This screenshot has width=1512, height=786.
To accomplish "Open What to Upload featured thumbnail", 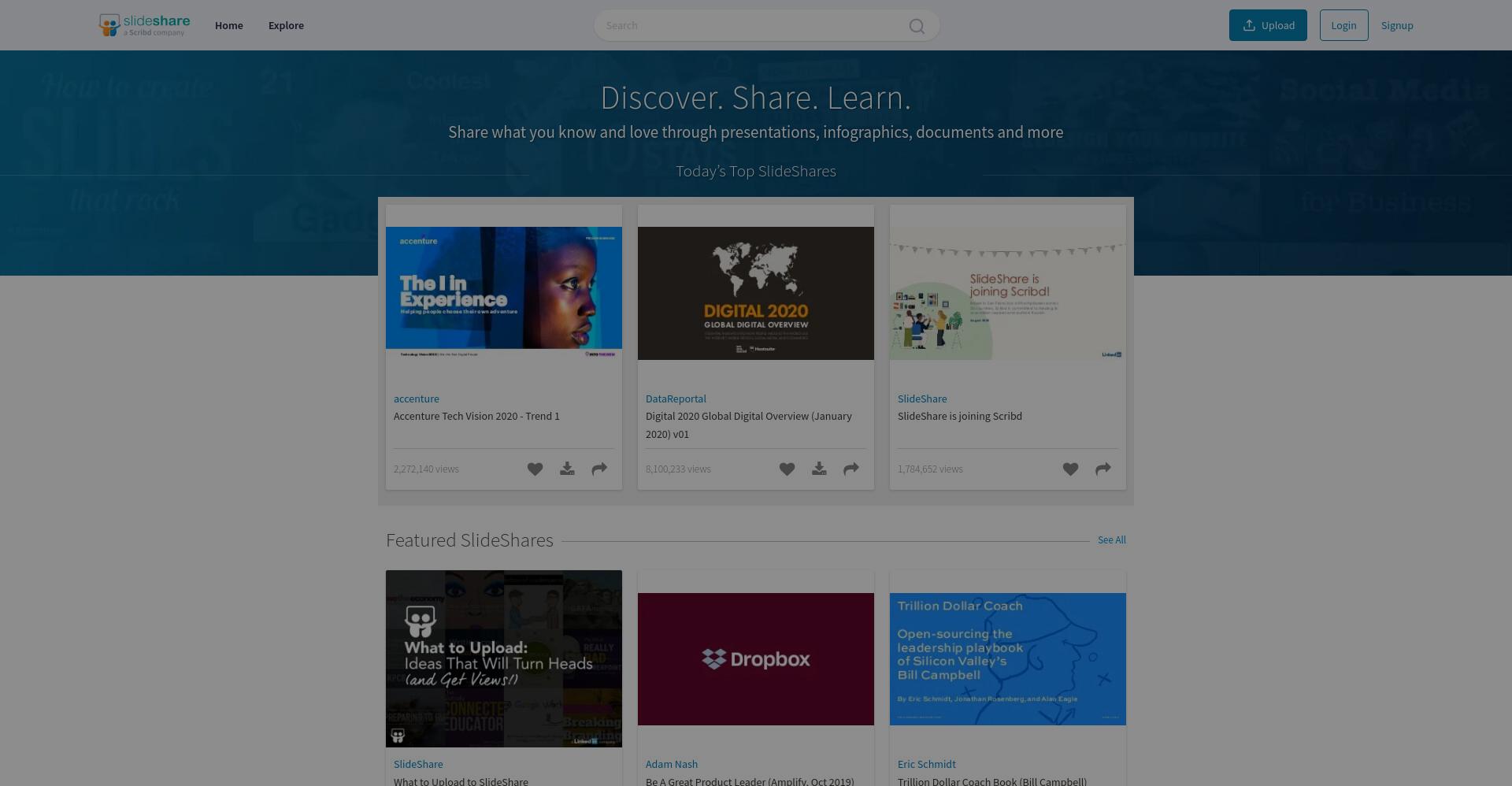I will (504, 659).
